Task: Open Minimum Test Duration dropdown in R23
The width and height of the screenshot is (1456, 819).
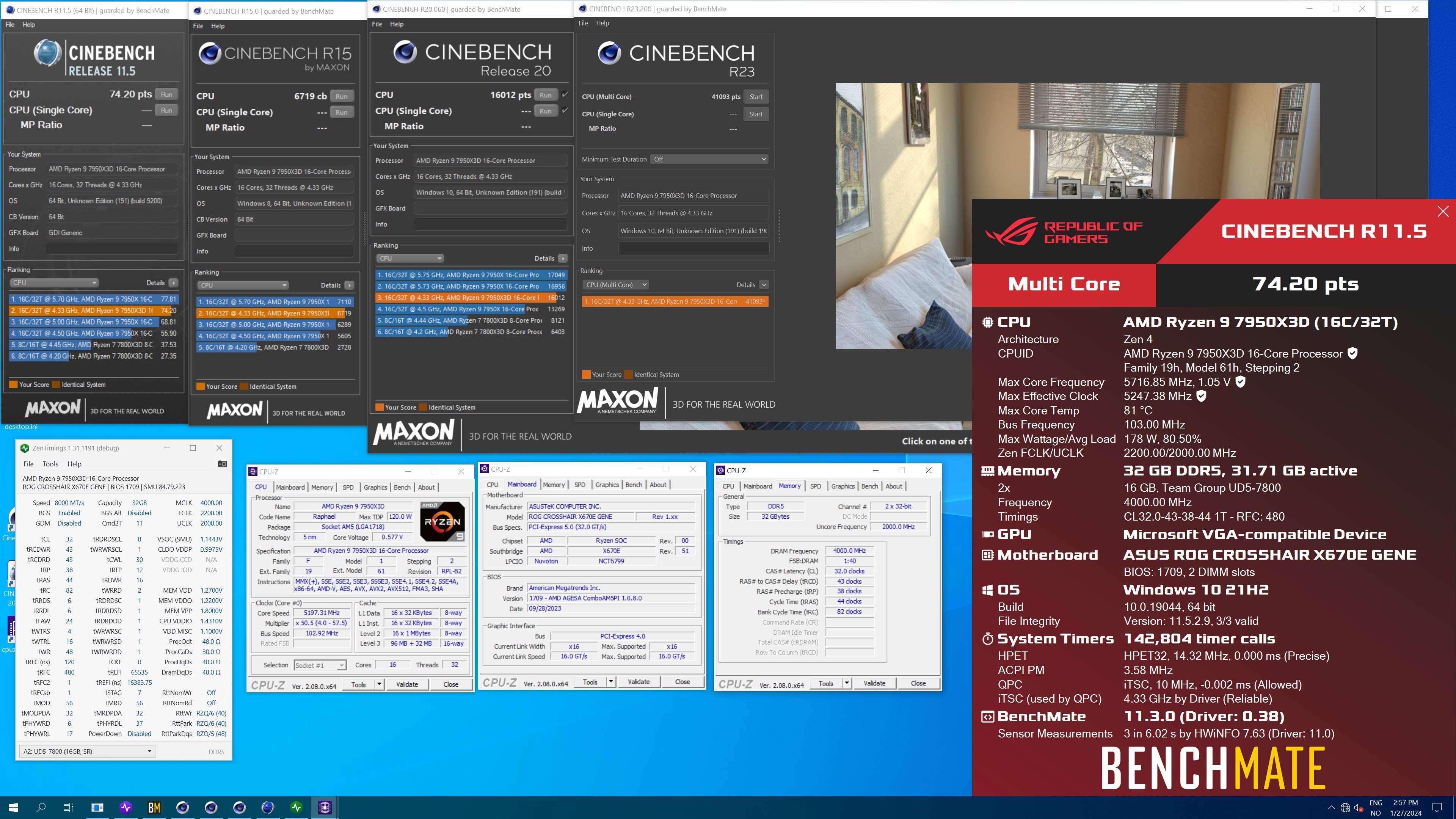Action: (x=710, y=159)
